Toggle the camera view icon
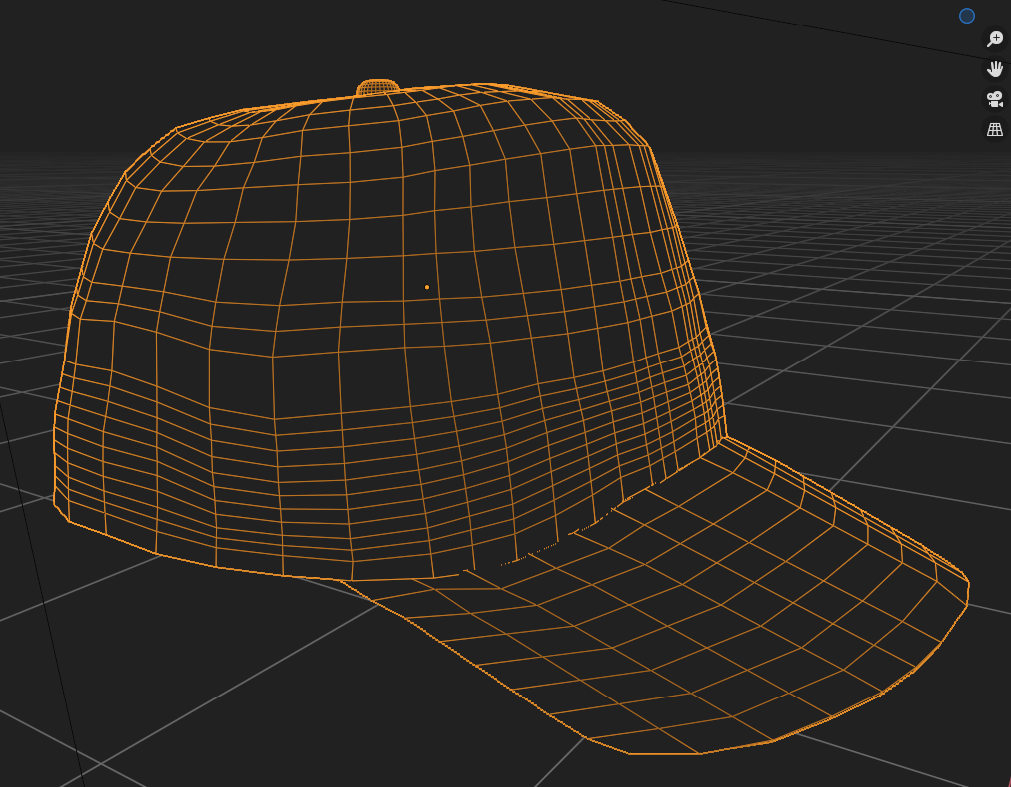This screenshot has width=1011, height=787. pos(995,99)
